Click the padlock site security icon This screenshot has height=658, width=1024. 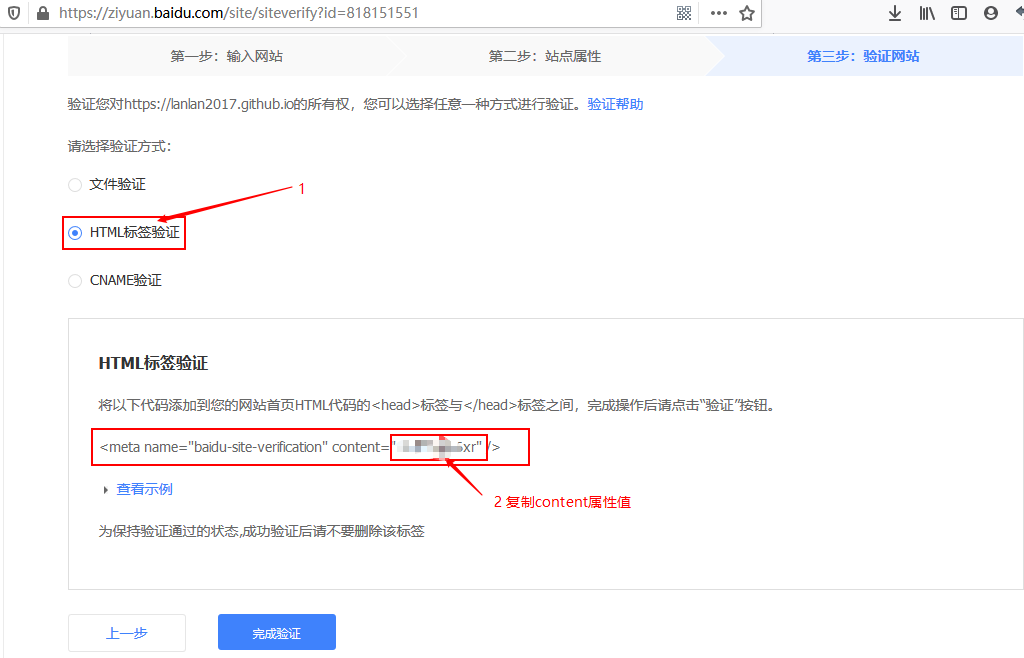[x=42, y=13]
